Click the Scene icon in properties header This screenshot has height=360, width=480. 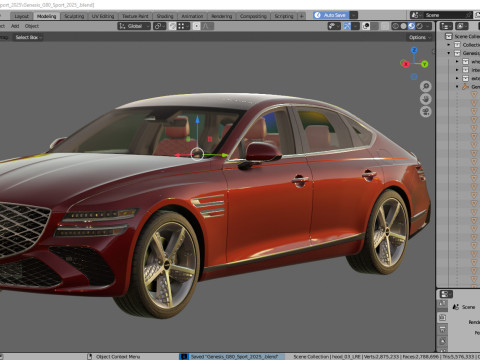coord(456,307)
